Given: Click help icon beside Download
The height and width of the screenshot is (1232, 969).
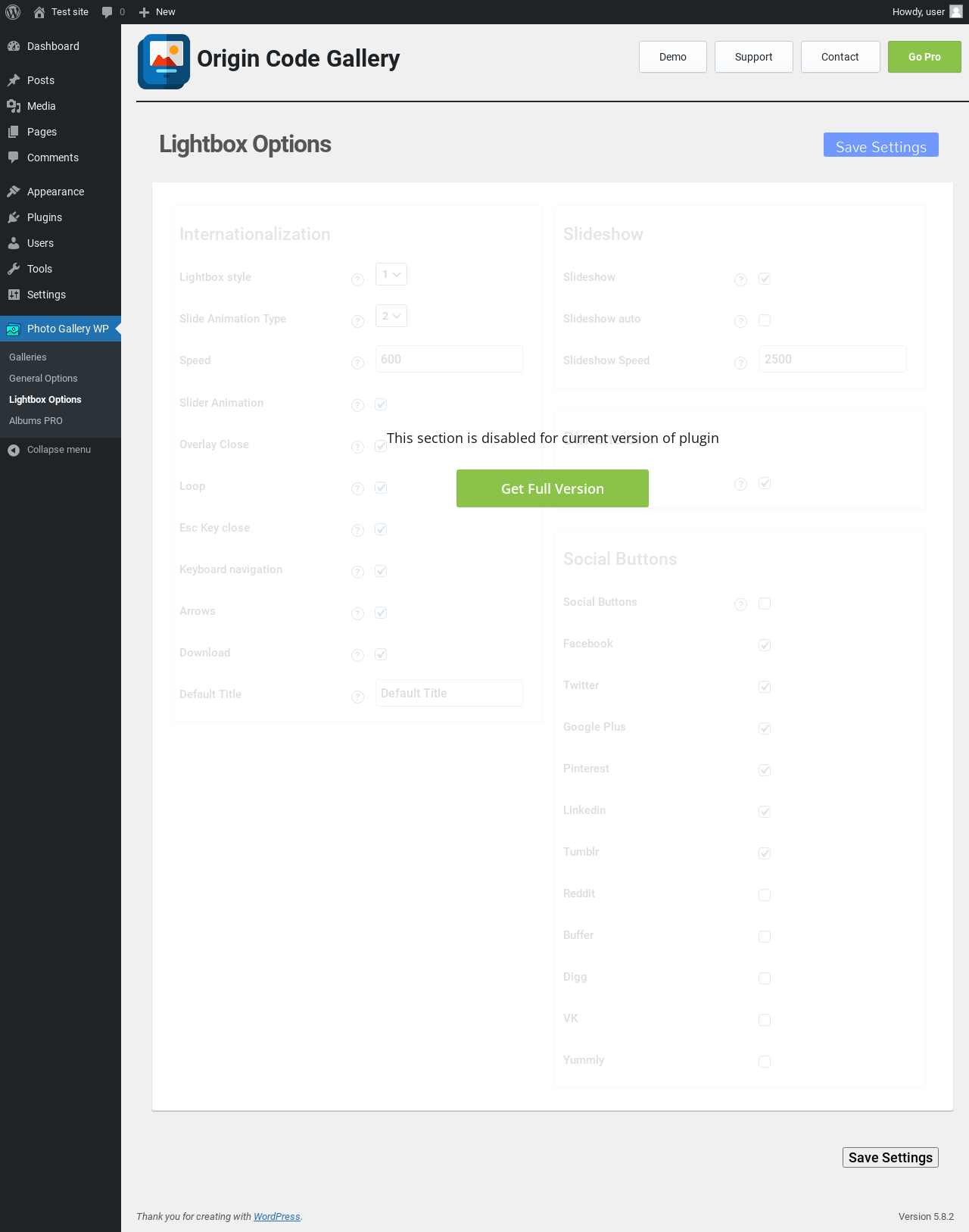Looking at the screenshot, I should tap(358, 656).
